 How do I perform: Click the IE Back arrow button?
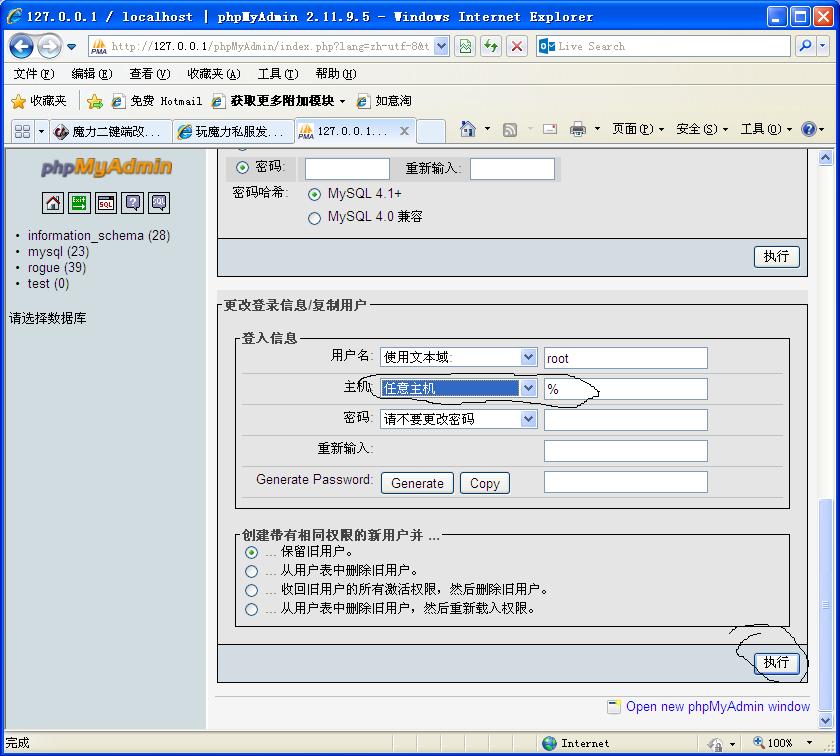tap(22, 46)
